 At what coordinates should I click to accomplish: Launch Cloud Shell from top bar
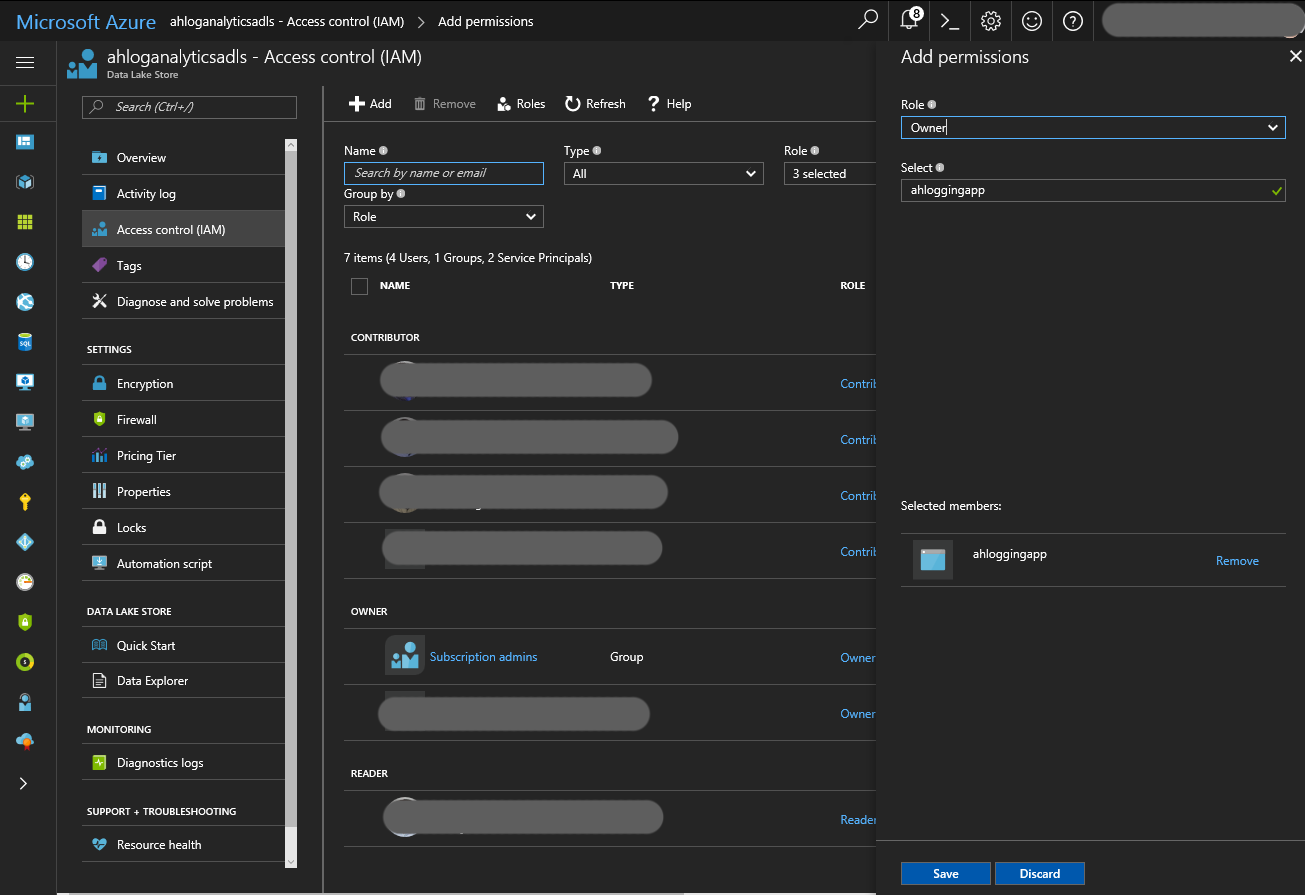[950, 21]
